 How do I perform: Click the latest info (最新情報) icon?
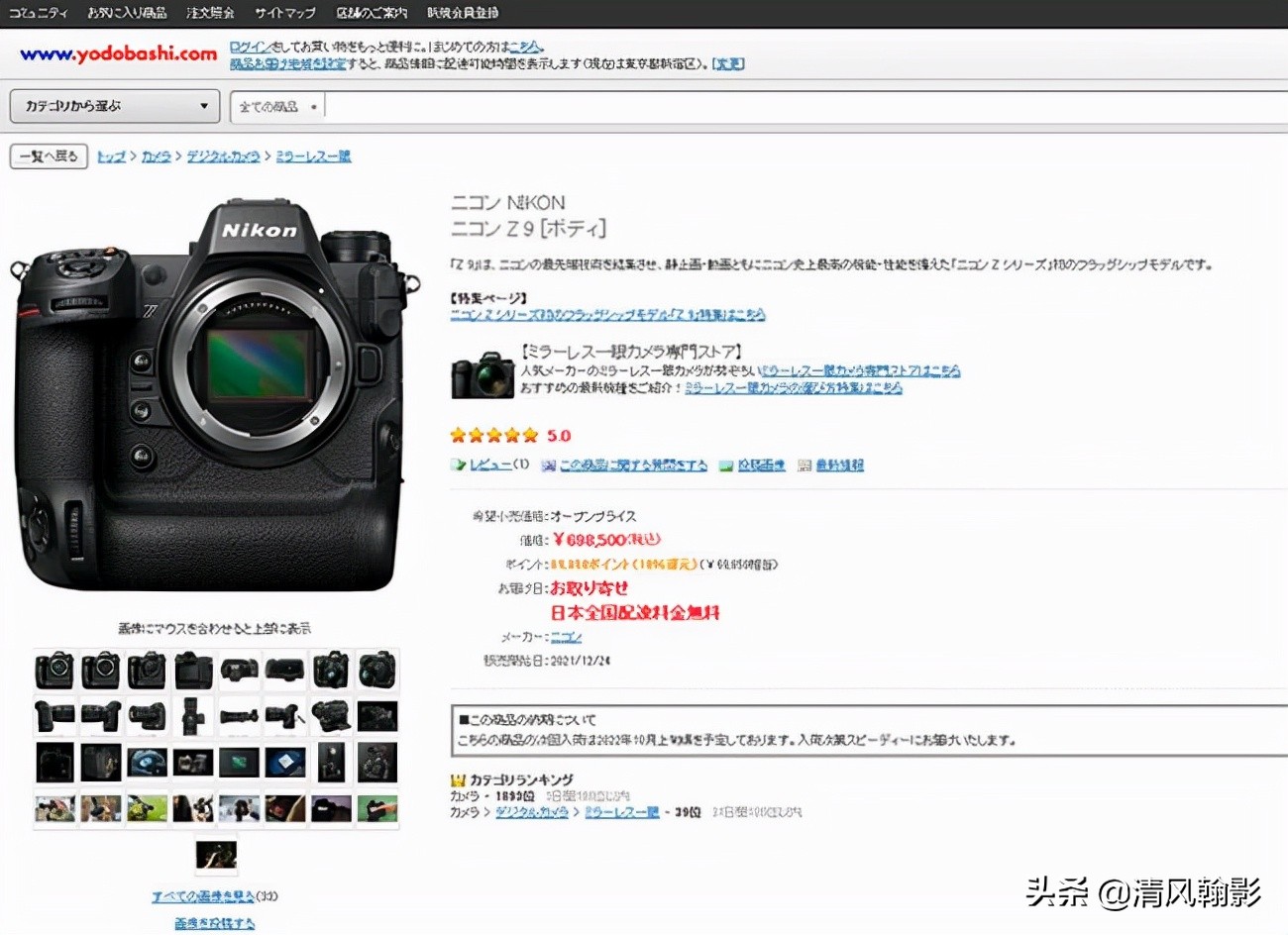(805, 466)
